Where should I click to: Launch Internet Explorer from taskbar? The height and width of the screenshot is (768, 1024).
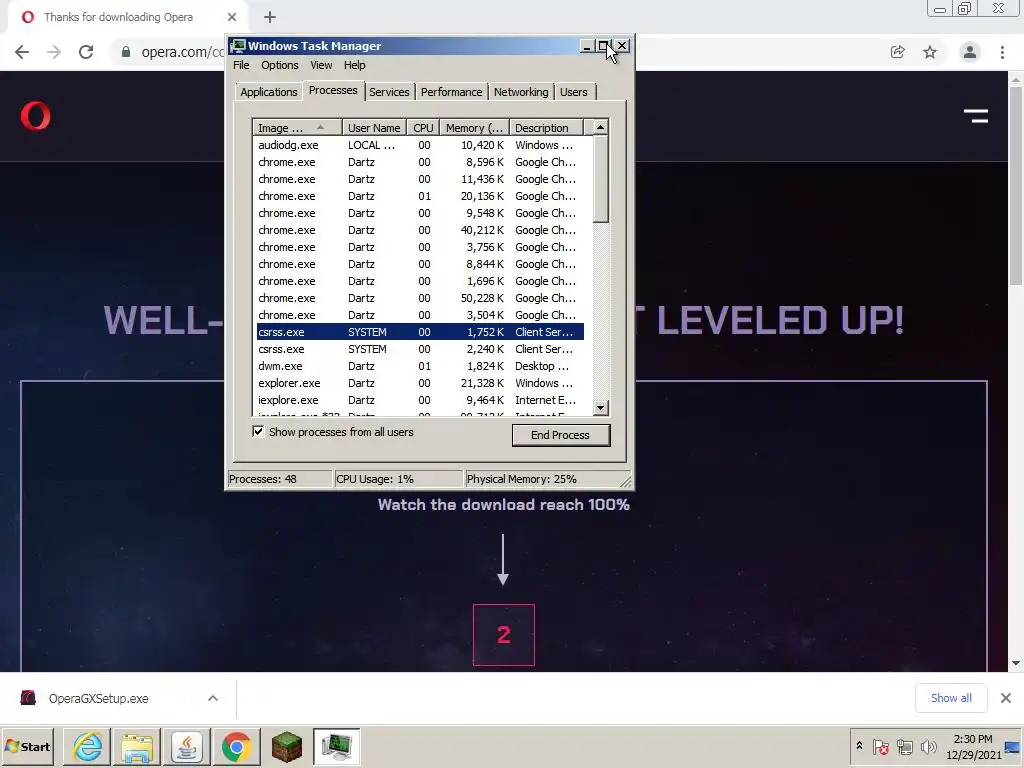pos(88,746)
